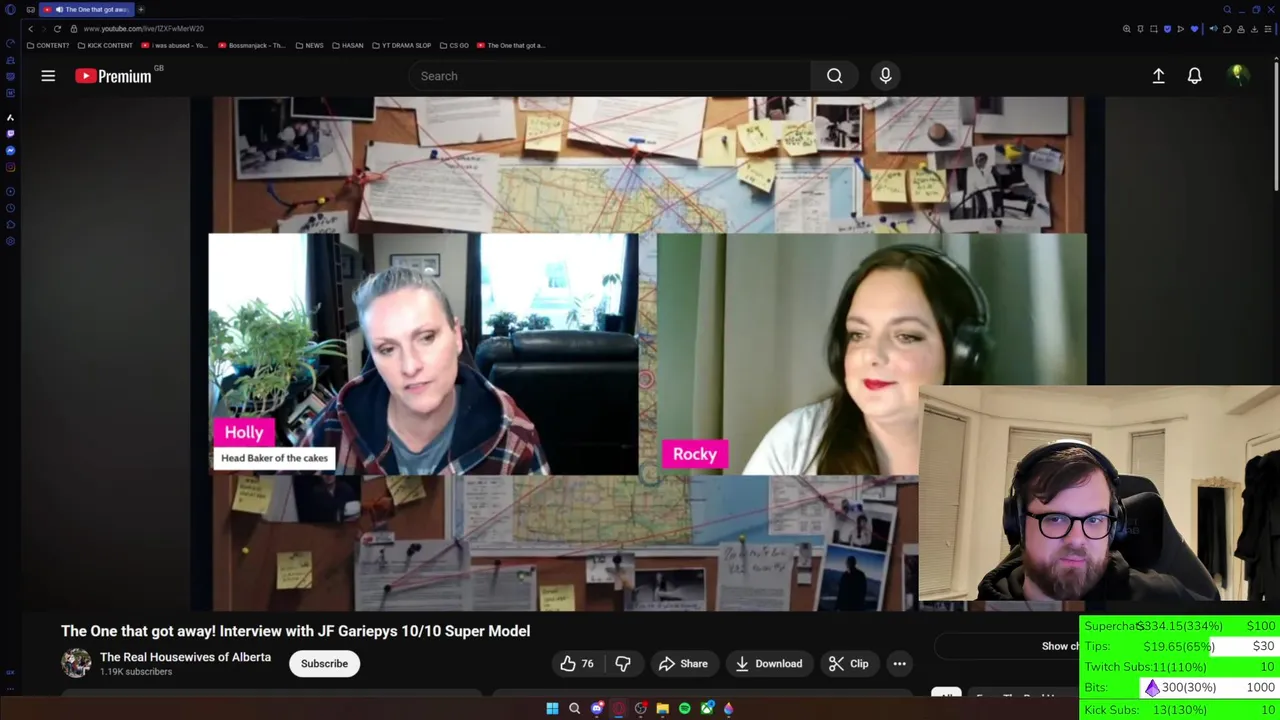This screenshot has width=1280, height=720.
Task: Open the Windows Start menu
Action: pyautogui.click(x=552, y=708)
